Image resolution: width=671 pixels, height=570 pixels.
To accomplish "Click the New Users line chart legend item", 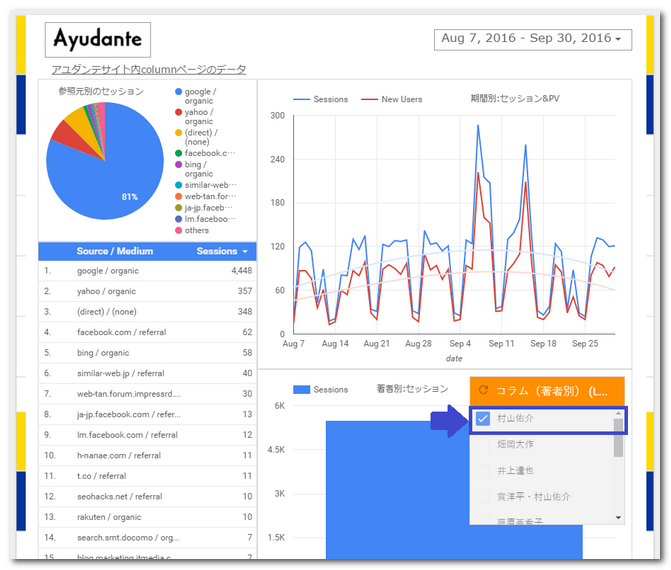I will 392,99.
